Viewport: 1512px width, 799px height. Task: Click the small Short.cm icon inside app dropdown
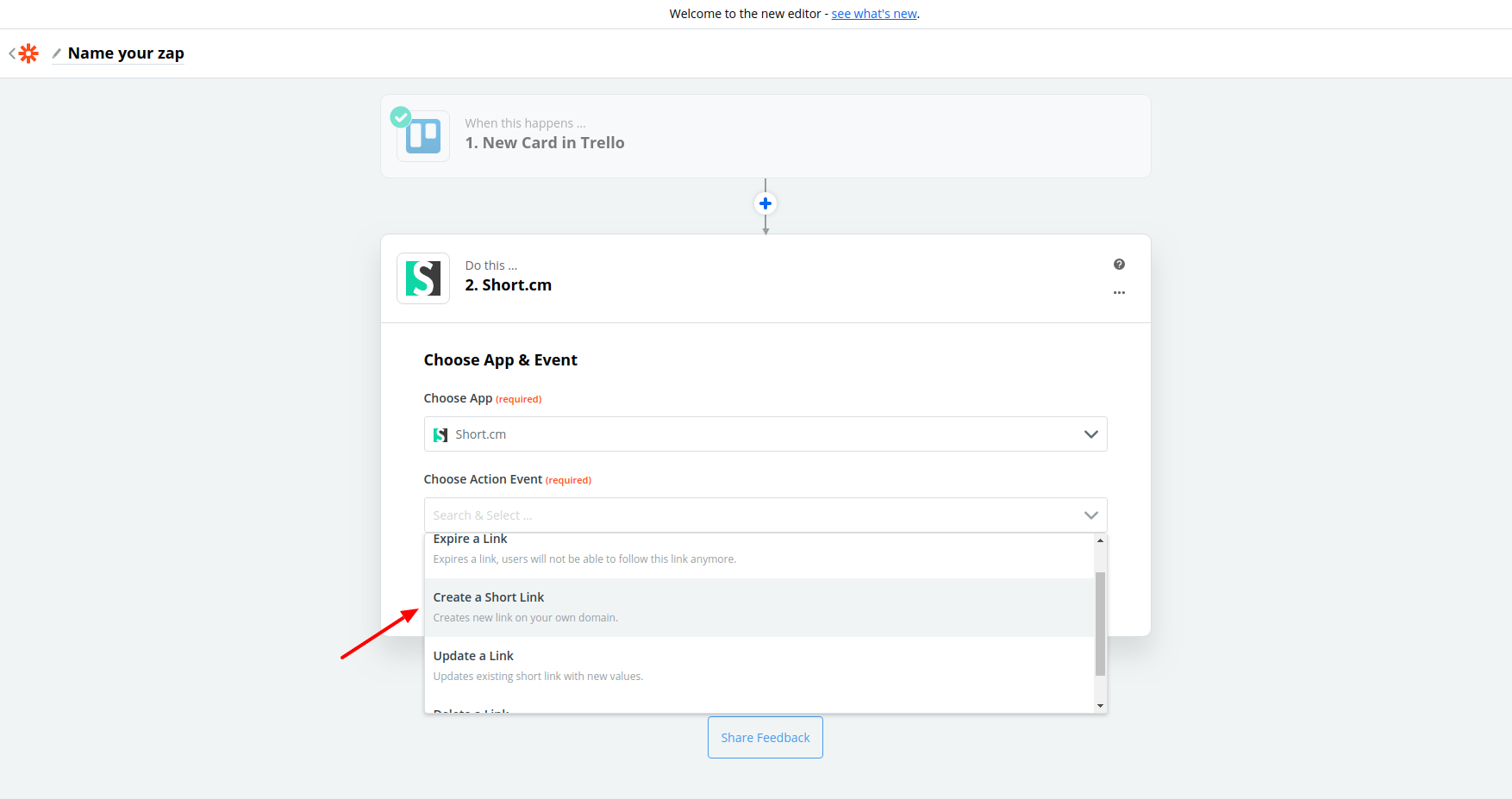point(440,435)
